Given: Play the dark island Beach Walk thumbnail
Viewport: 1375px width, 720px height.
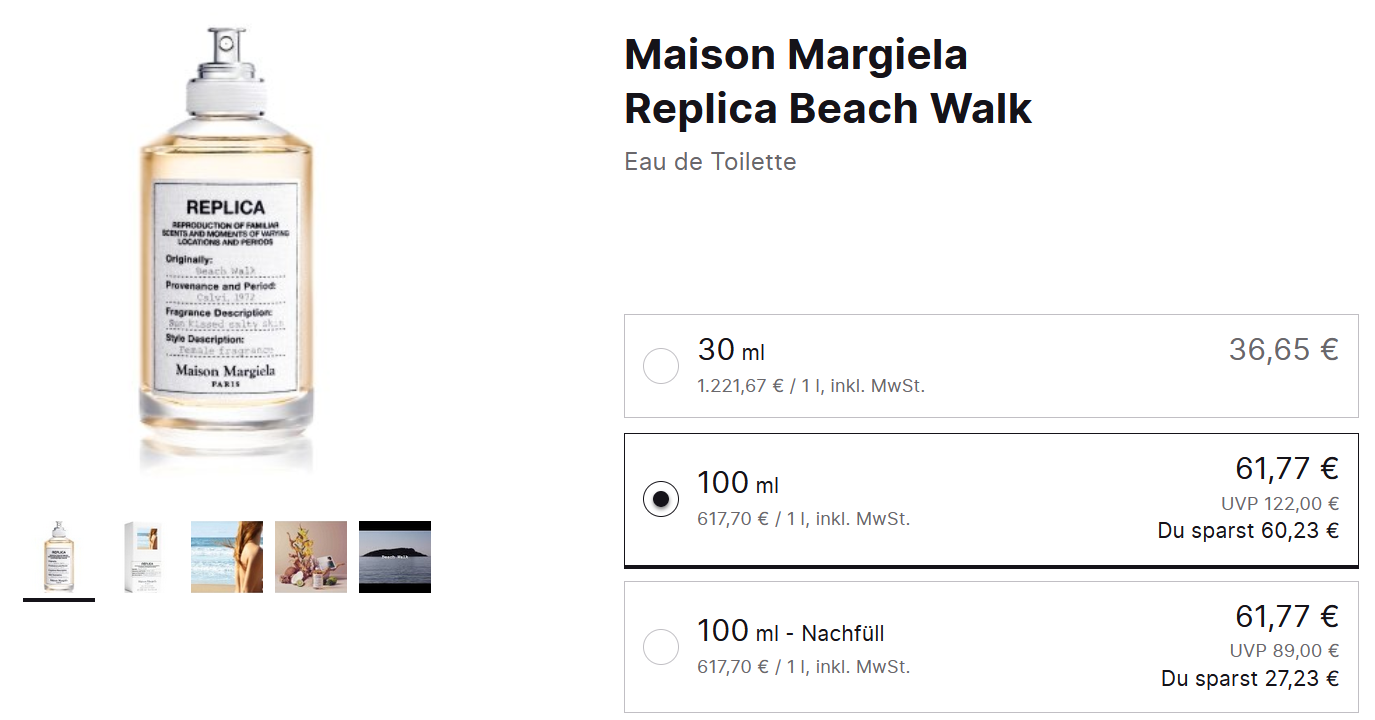Looking at the screenshot, I should pyautogui.click(x=395, y=556).
